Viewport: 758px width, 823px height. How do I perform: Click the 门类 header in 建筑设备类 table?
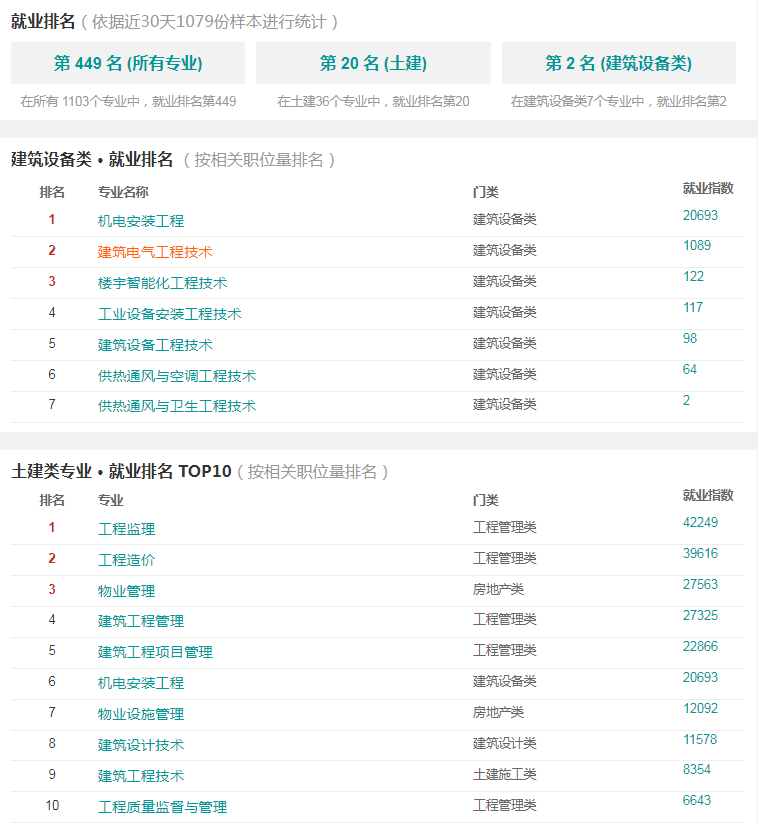486,192
